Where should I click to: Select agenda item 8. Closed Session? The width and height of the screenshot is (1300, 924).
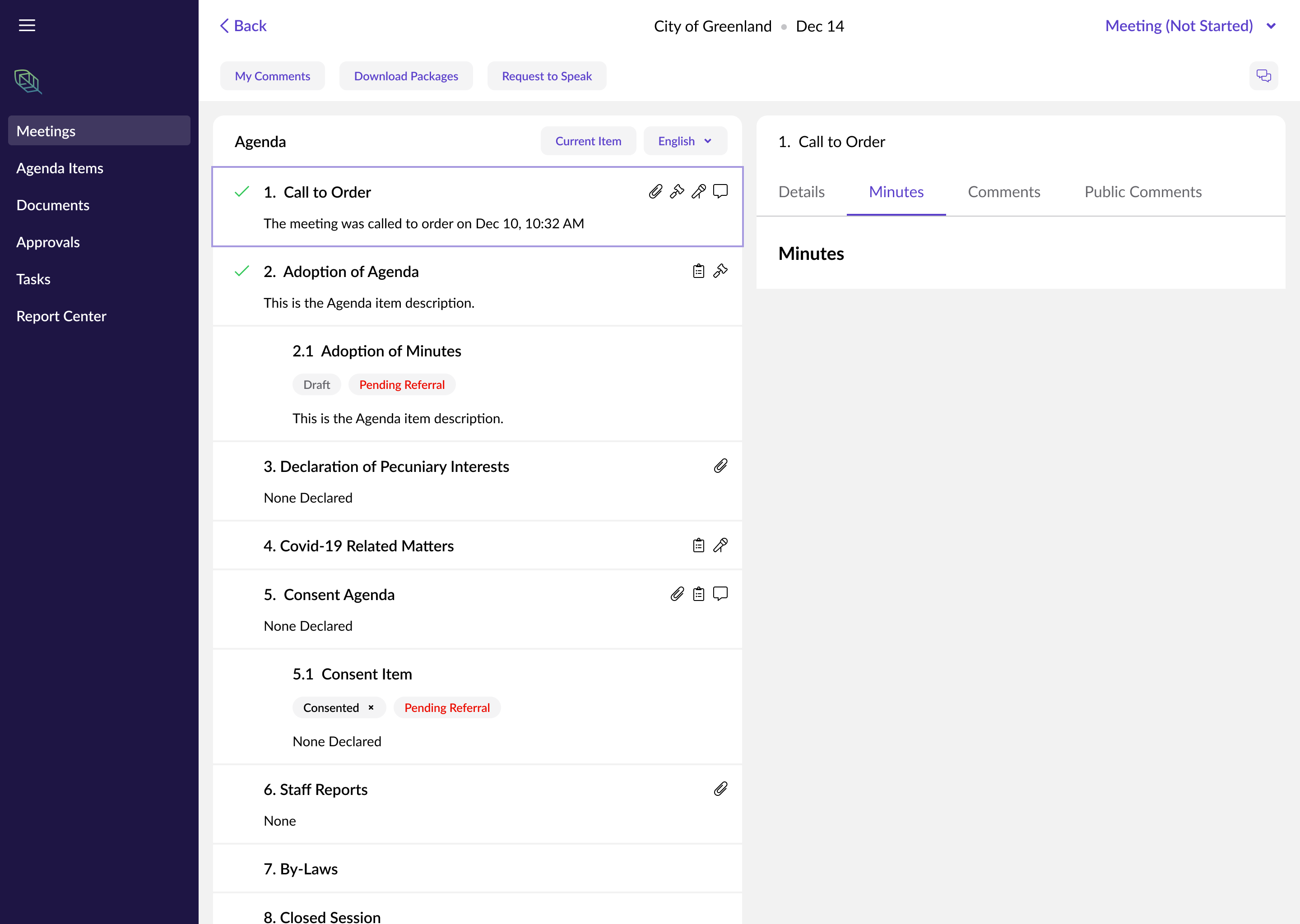[x=478, y=909]
